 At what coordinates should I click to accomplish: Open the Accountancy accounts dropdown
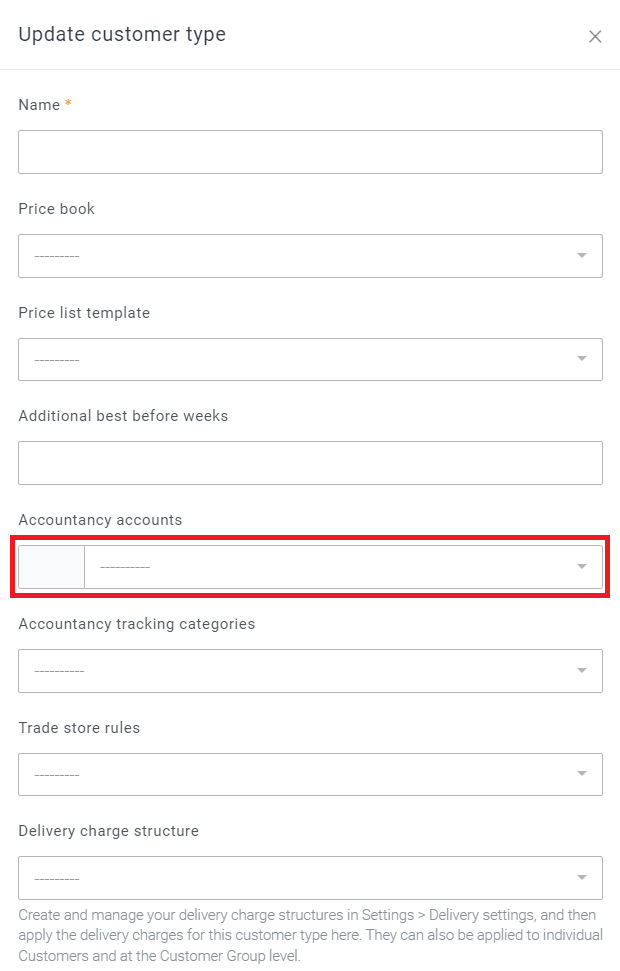tap(330, 567)
